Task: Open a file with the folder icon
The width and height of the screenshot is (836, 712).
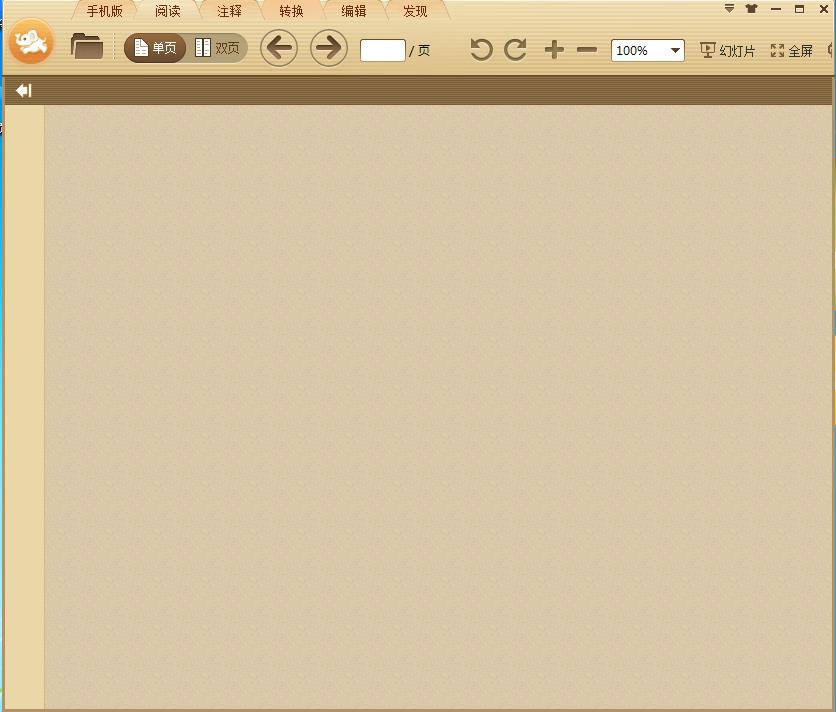Action: tap(87, 47)
